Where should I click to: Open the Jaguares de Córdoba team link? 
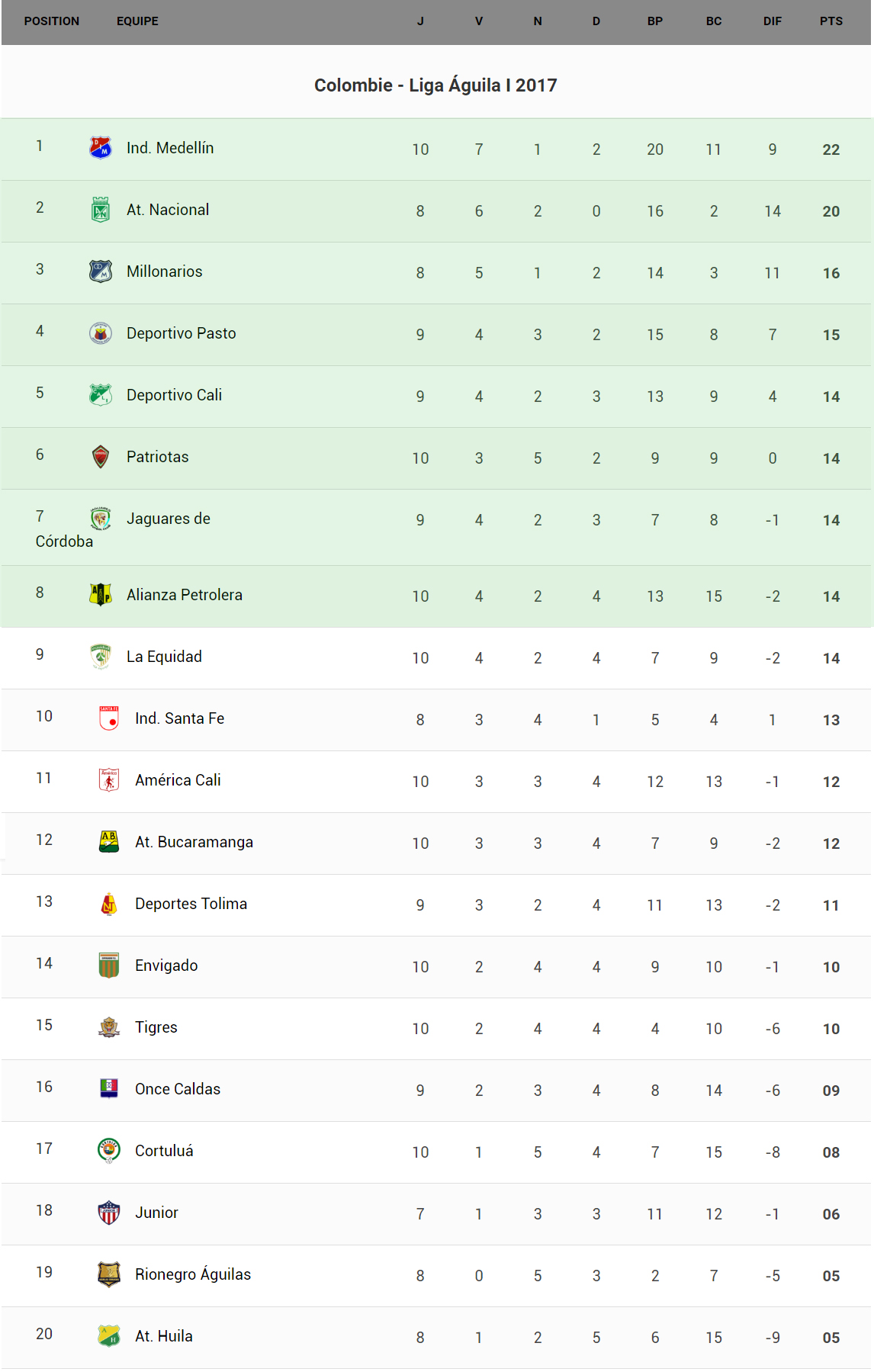pyautogui.click(x=168, y=519)
